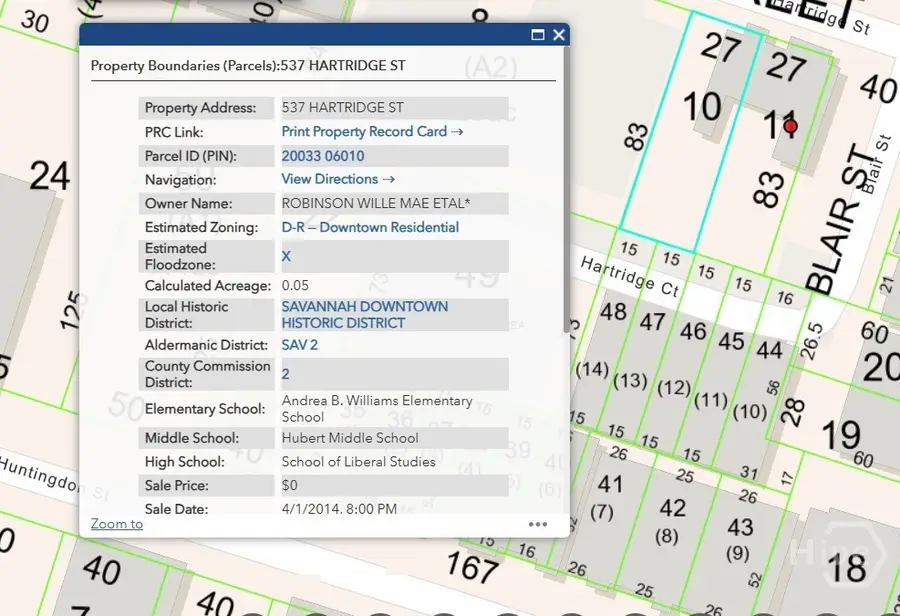This screenshot has height=616, width=900.
Task: View the Estimated Floodzone X details
Action: pyautogui.click(x=285, y=256)
